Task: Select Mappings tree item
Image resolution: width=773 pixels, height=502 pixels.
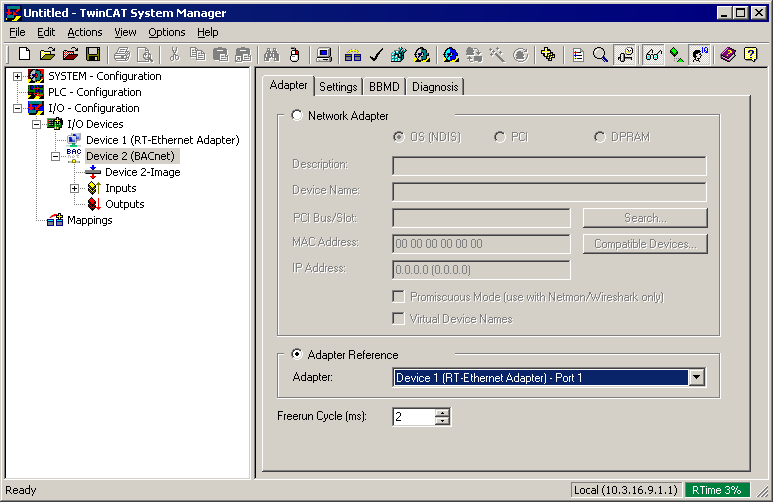Action: [x=90, y=220]
